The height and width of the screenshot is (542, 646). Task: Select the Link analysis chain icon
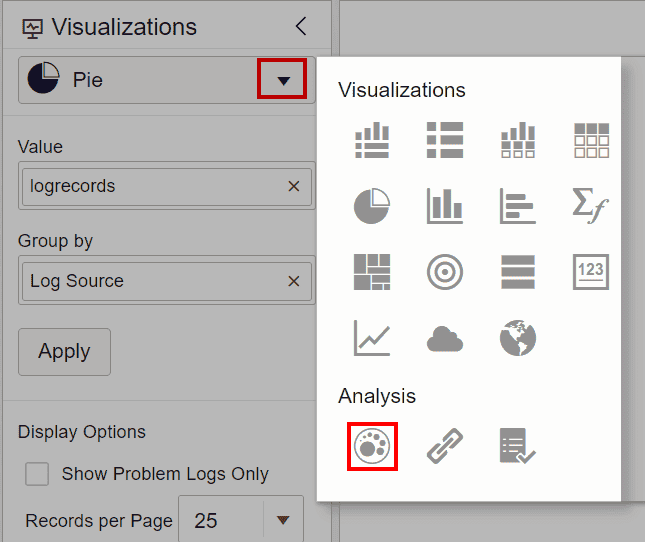pos(445,446)
